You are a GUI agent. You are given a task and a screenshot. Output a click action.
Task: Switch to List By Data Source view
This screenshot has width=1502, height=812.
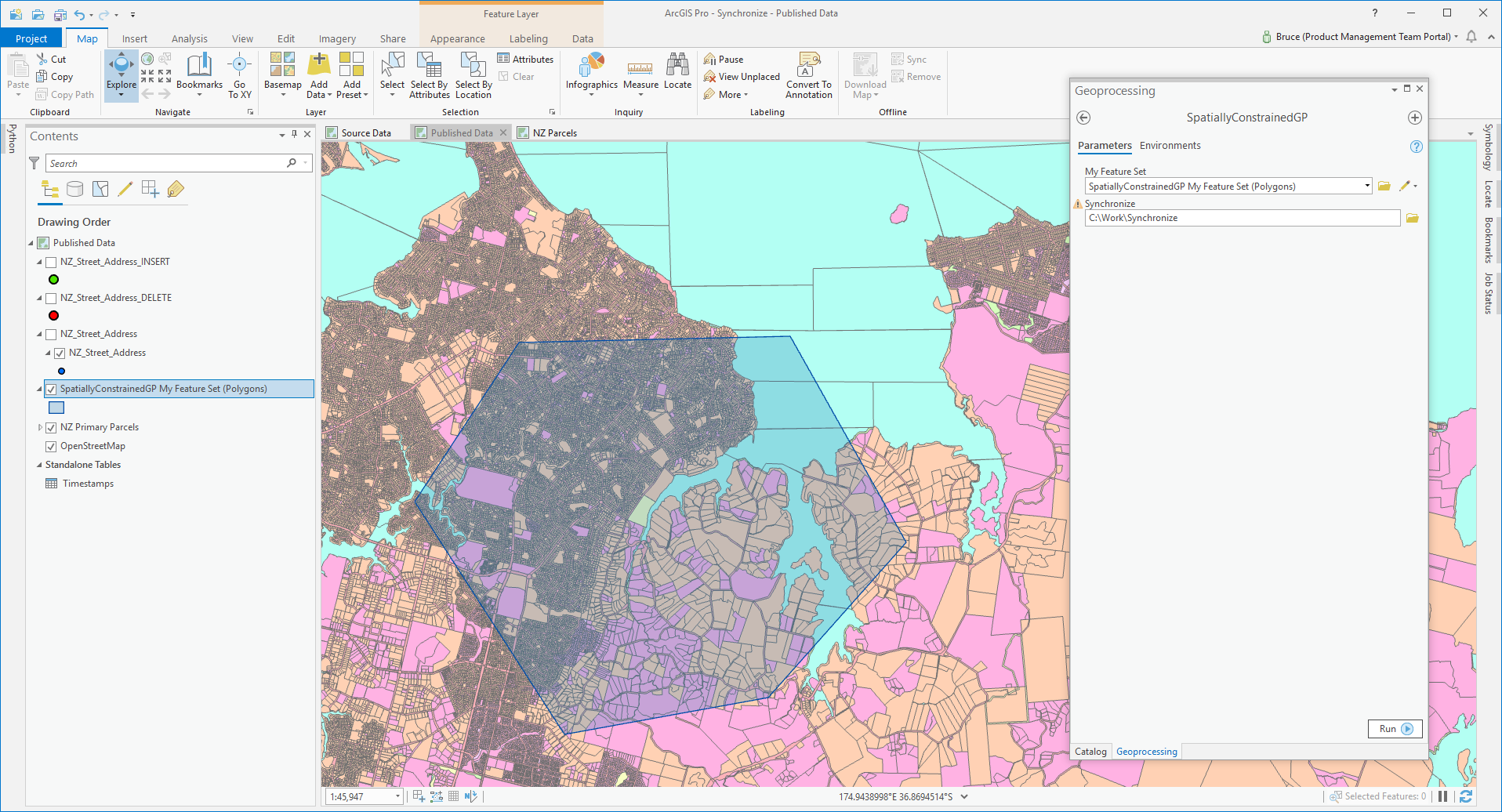[75, 189]
